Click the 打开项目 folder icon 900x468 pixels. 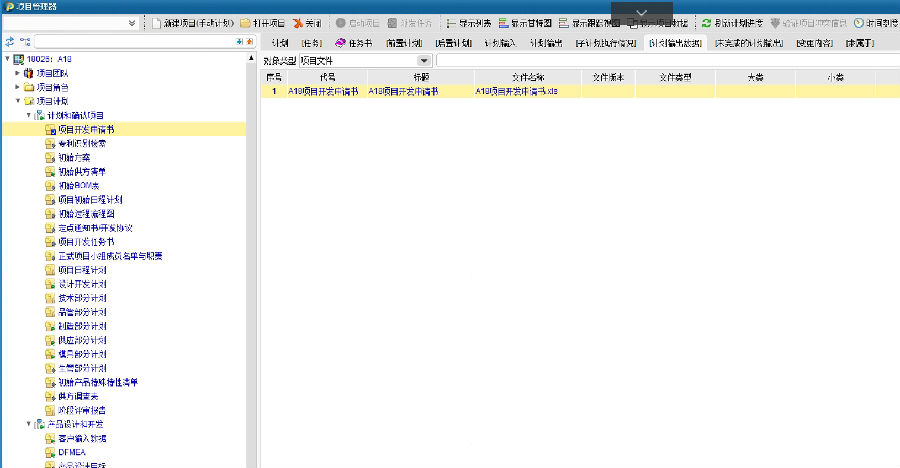(x=245, y=23)
